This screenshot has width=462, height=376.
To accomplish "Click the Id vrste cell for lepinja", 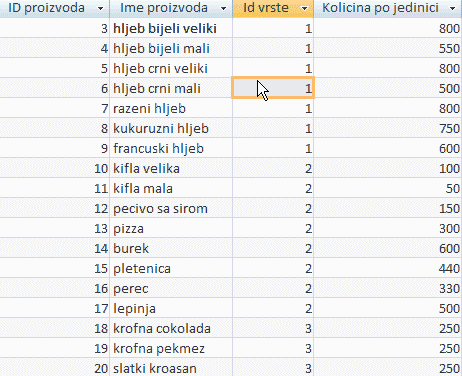I will (x=273, y=308).
